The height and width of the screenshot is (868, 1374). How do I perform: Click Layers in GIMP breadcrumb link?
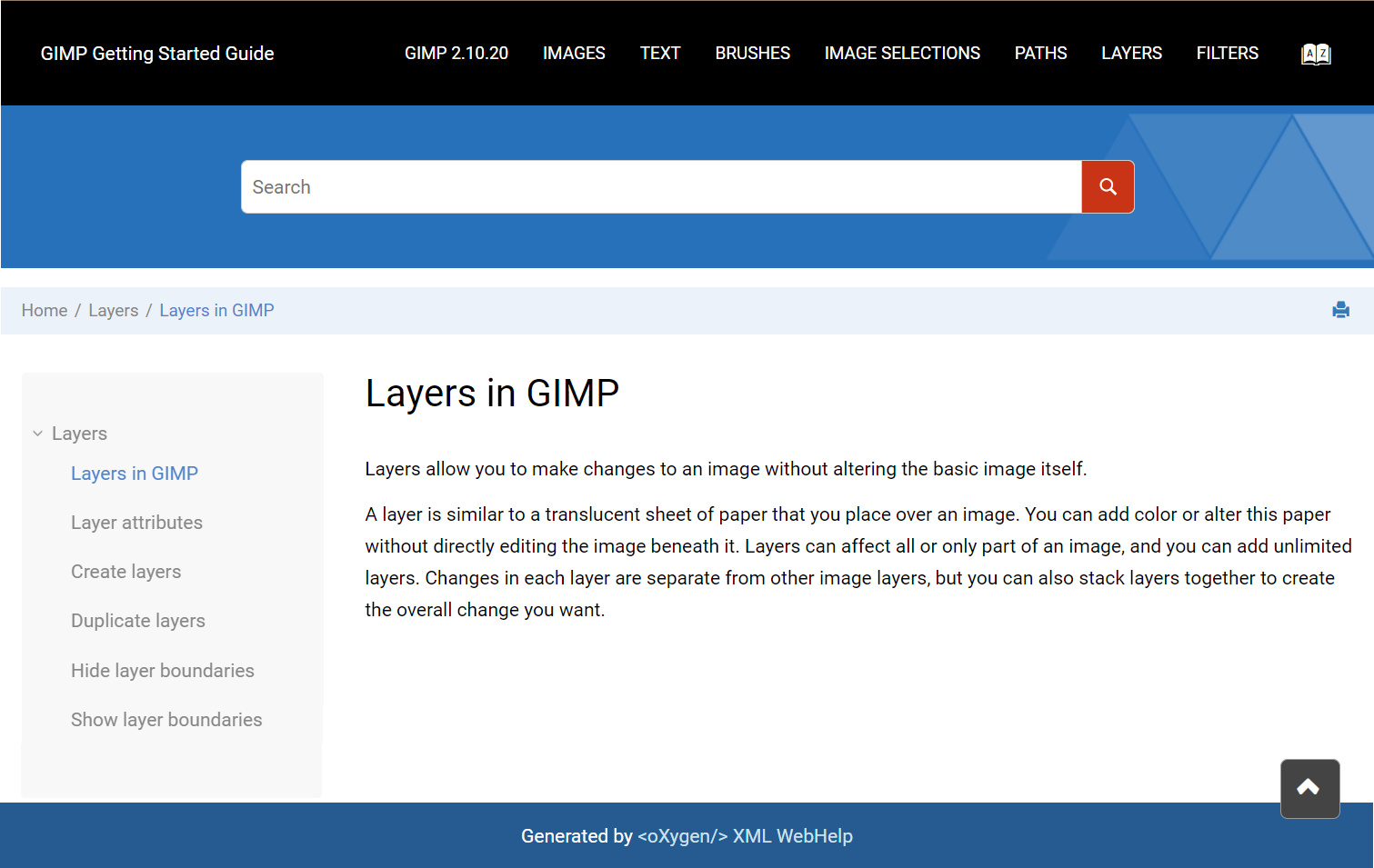pos(216,311)
